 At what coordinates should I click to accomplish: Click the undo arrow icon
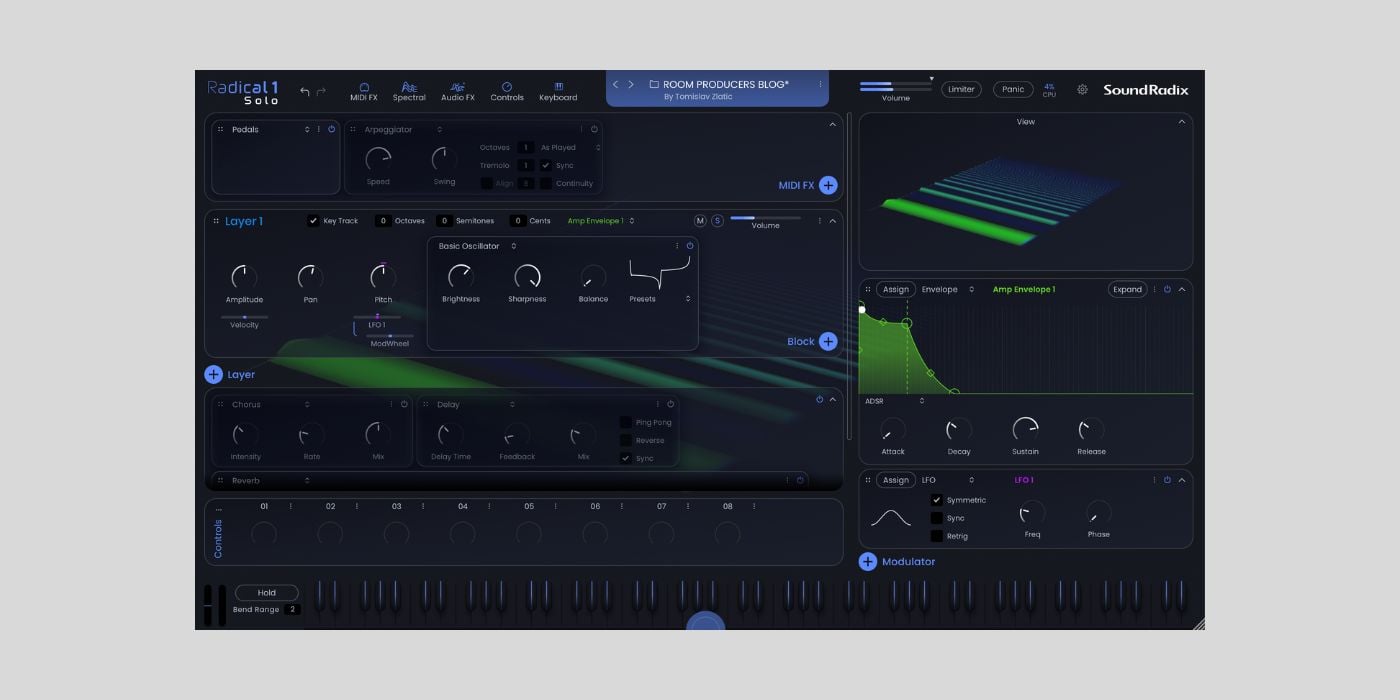tap(305, 91)
